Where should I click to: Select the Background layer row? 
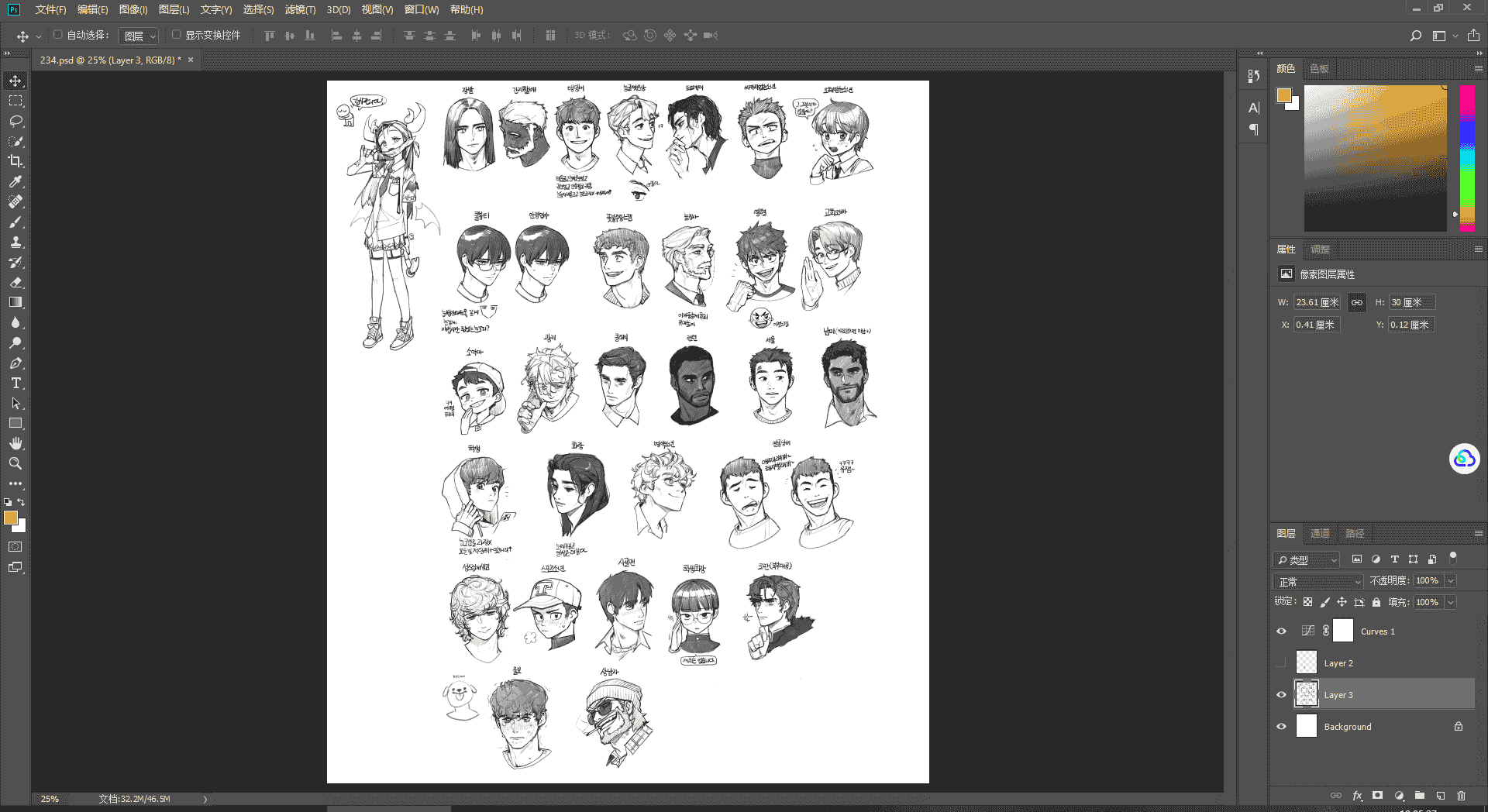(x=1373, y=727)
